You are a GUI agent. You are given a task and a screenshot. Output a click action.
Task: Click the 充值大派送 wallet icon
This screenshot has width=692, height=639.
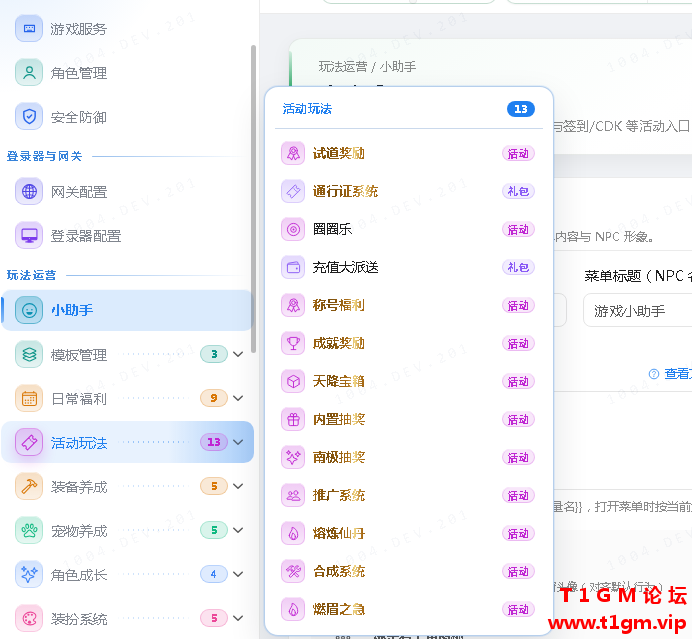tap(293, 267)
